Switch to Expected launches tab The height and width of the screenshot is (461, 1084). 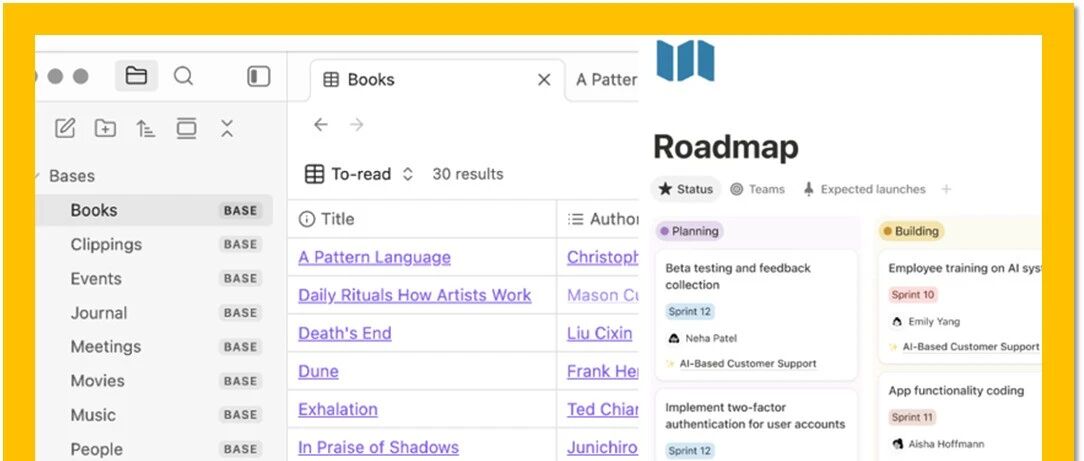pyautogui.click(x=863, y=189)
